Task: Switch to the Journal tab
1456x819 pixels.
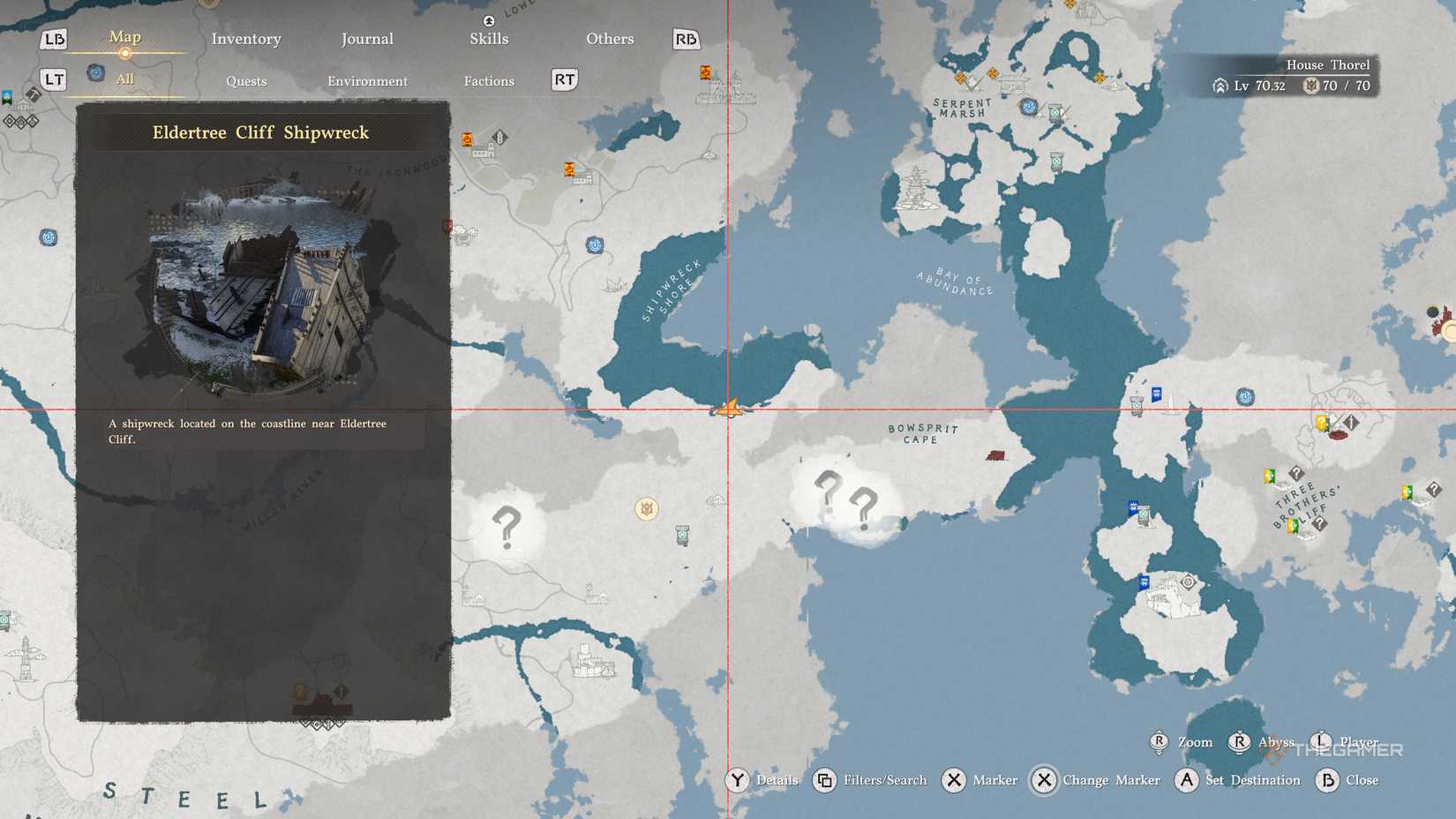Action: (x=367, y=39)
